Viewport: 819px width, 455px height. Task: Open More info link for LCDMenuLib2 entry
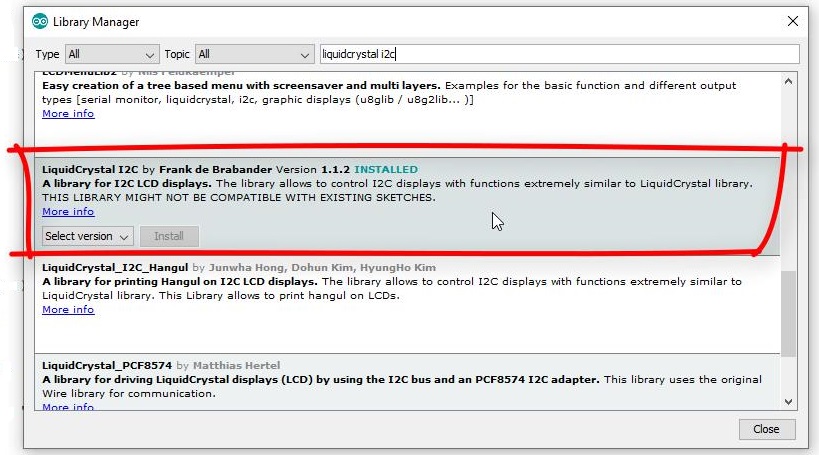point(68,114)
